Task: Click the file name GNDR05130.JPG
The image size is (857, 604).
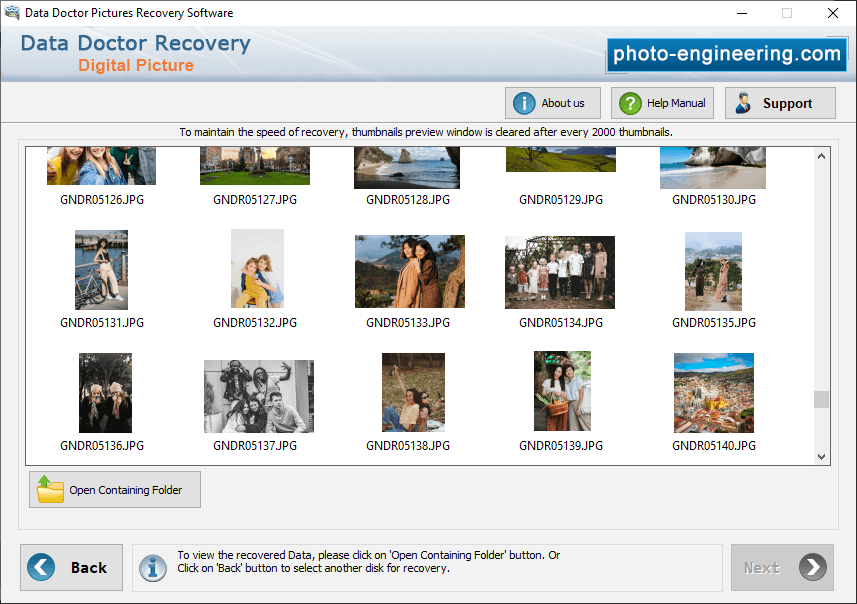Action: coord(714,200)
